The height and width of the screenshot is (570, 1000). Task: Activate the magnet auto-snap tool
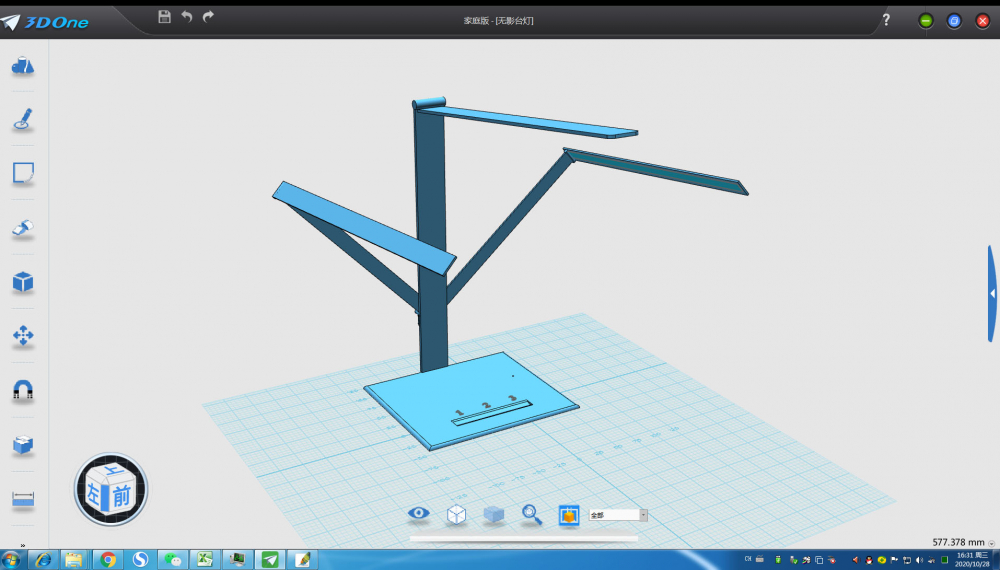tap(23, 390)
